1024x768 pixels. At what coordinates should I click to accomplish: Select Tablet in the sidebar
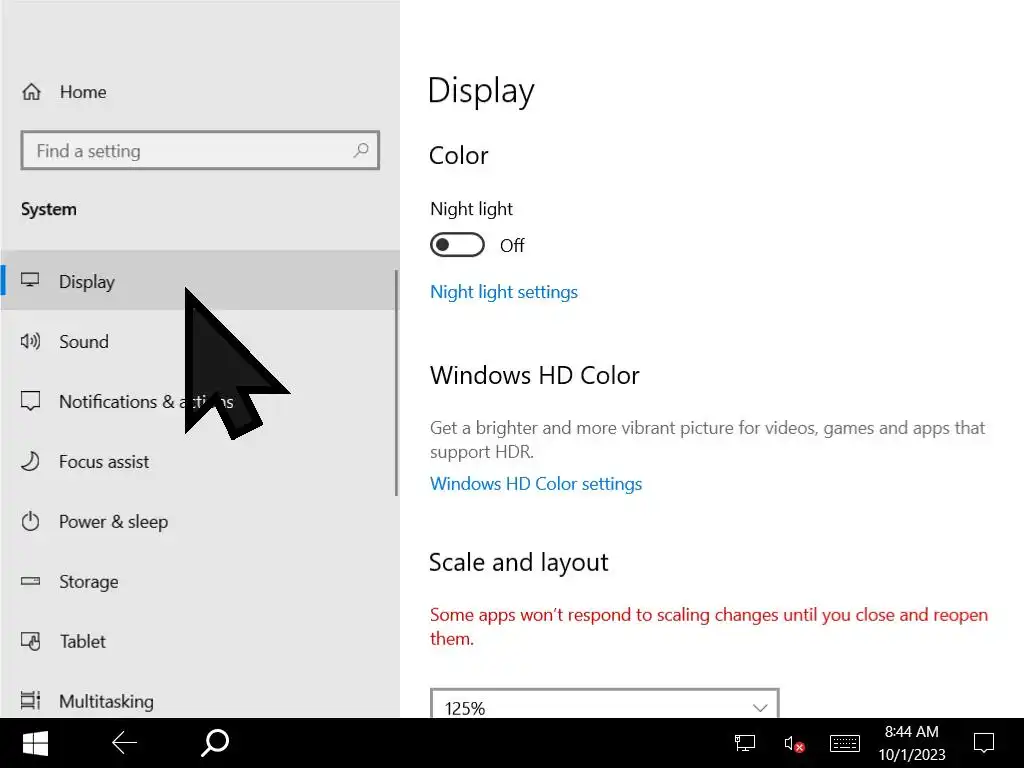pos(200,641)
